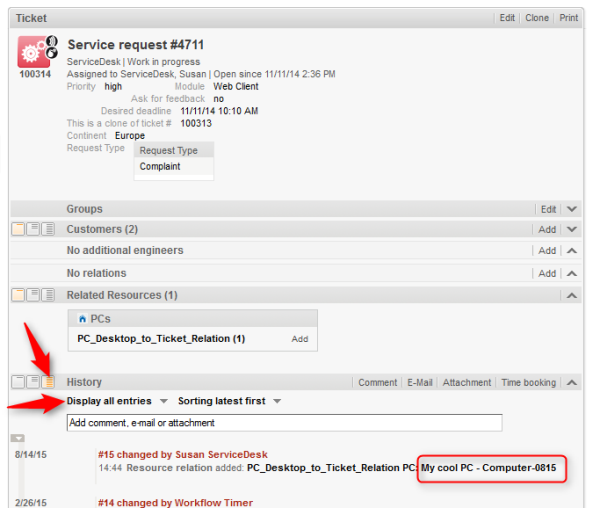Click the Web Client module value
Viewport: 600px width, 508px height.
[x=236, y=86]
